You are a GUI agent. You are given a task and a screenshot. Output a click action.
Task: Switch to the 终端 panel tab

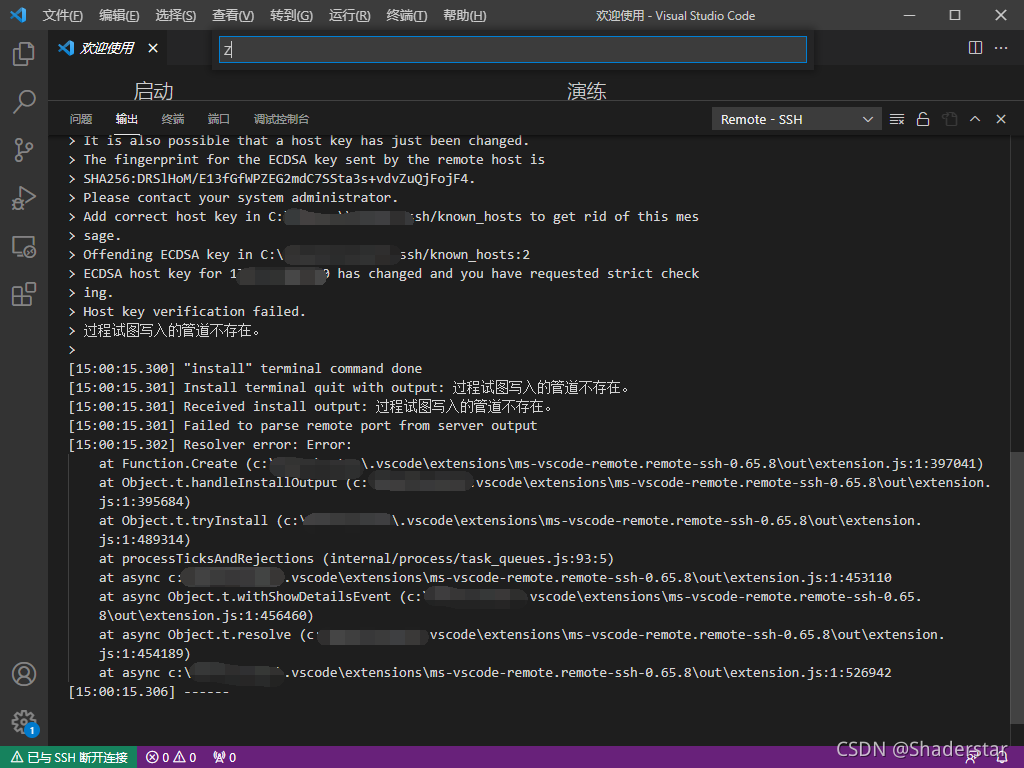pos(172,119)
